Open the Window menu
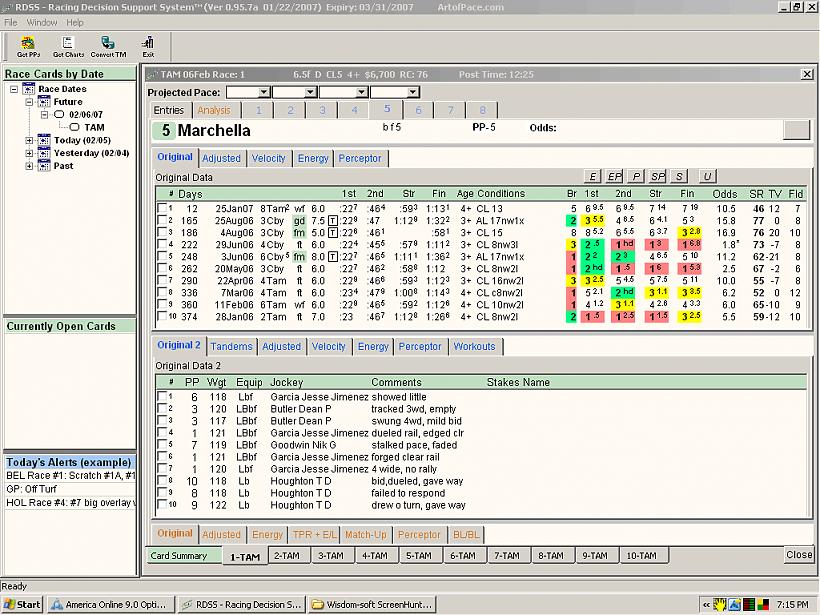 click(x=41, y=22)
